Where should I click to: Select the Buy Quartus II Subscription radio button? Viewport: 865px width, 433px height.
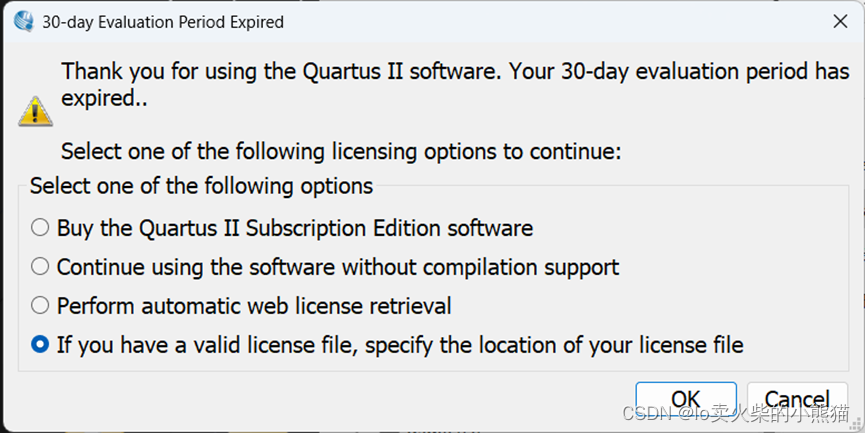(40, 228)
